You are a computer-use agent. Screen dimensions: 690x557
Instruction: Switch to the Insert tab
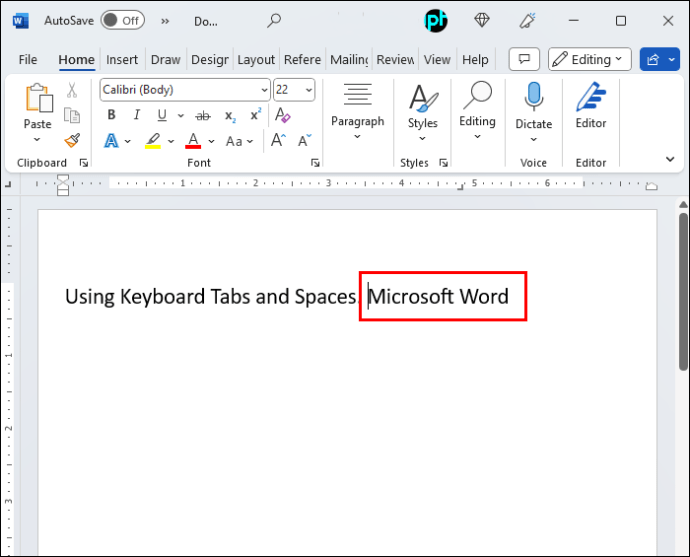(x=122, y=59)
